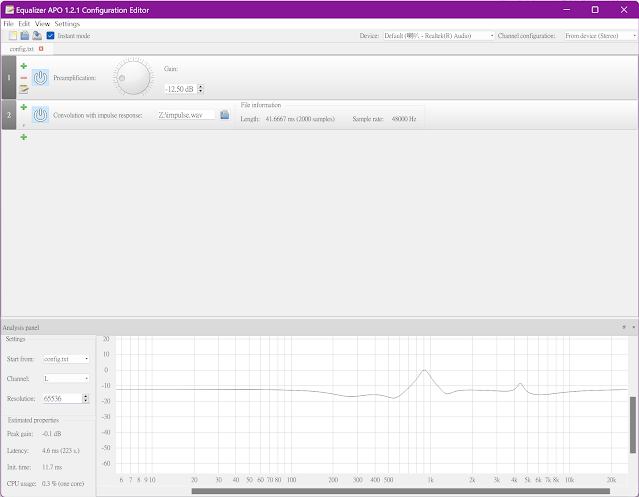Toggle power for Preamplification filter
Screen dimensions: 639x497
pyautogui.click(x=40, y=77)
